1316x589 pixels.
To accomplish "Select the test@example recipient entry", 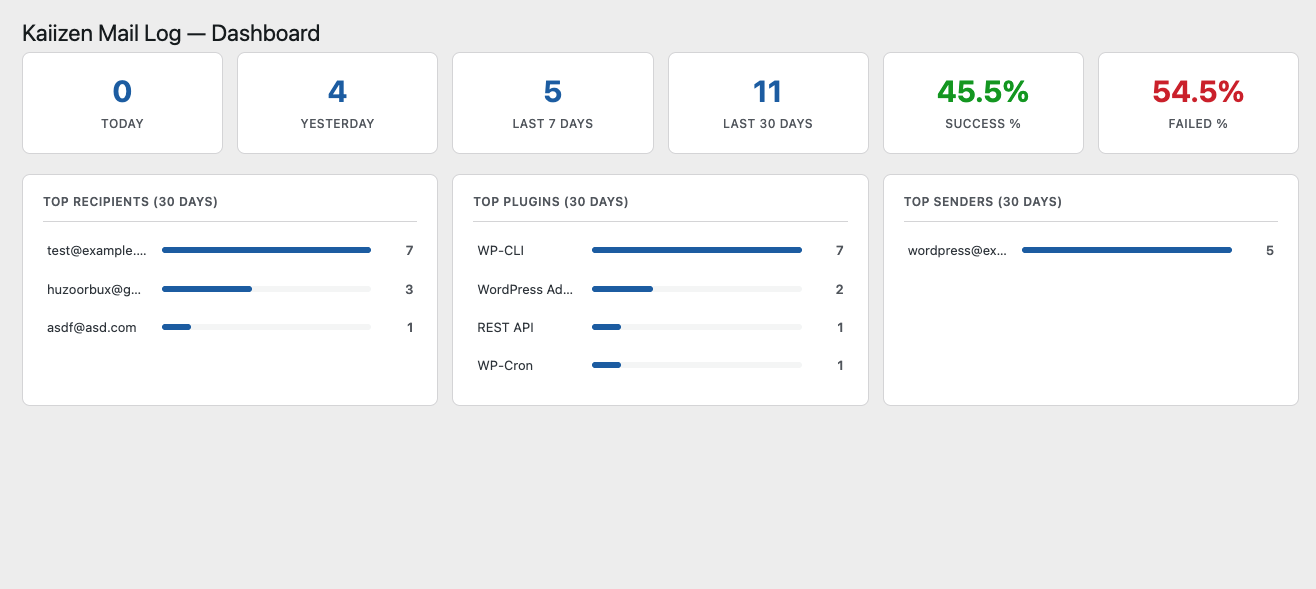I will pyautogui.click(x=230, y=251).
